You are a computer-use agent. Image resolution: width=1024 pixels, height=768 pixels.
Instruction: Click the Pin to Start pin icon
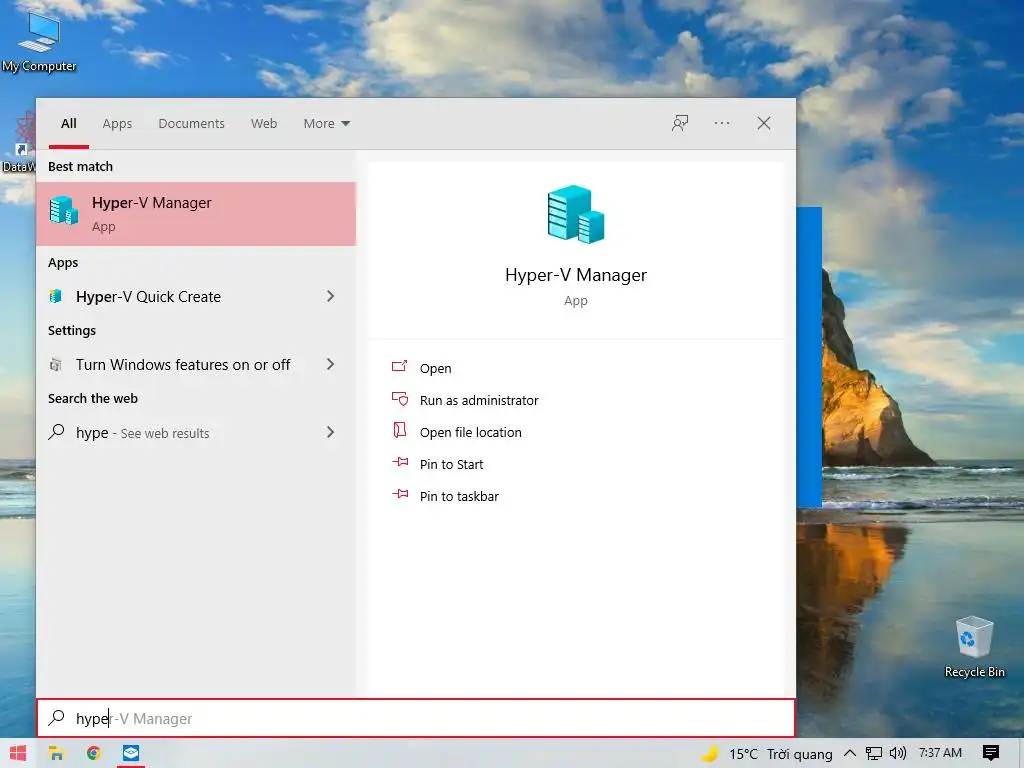click(400, 463)
